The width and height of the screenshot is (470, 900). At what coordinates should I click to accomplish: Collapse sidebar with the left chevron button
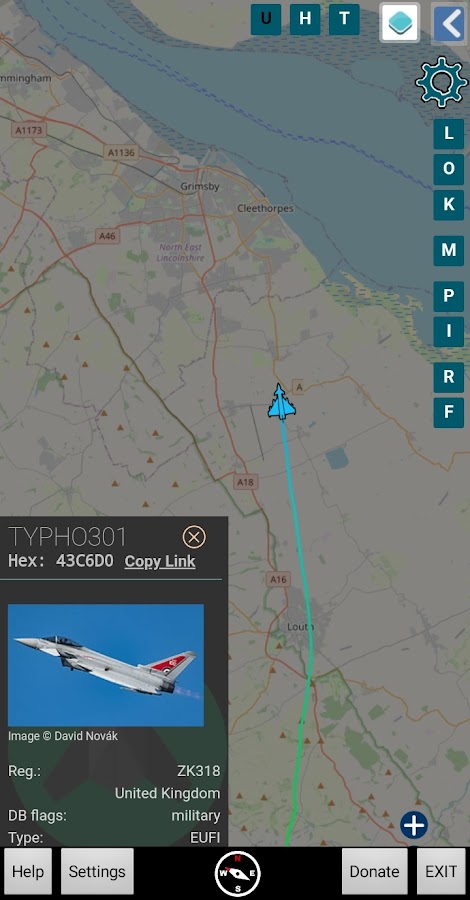pyautogui.click(x=449, y=24)
